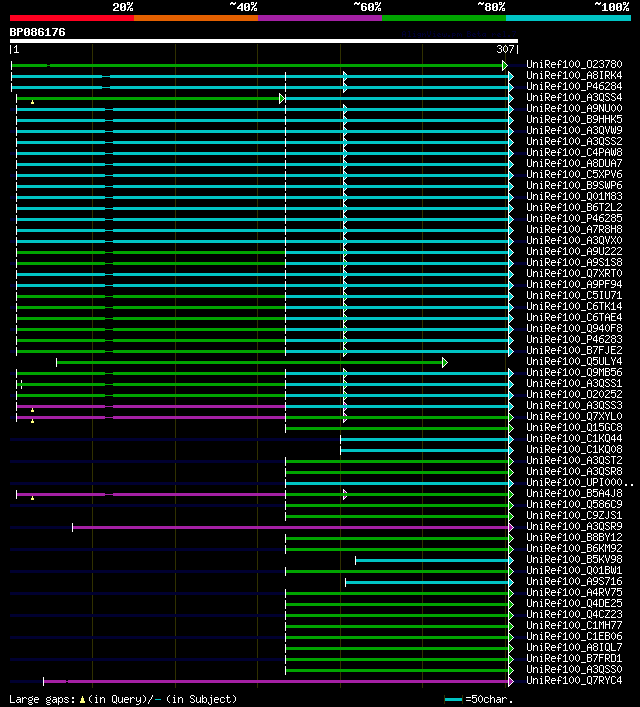Screen dimensions: 640x707
Task: Select the UniRef100_A9PF94 label
Action: (x=574, y=285)
